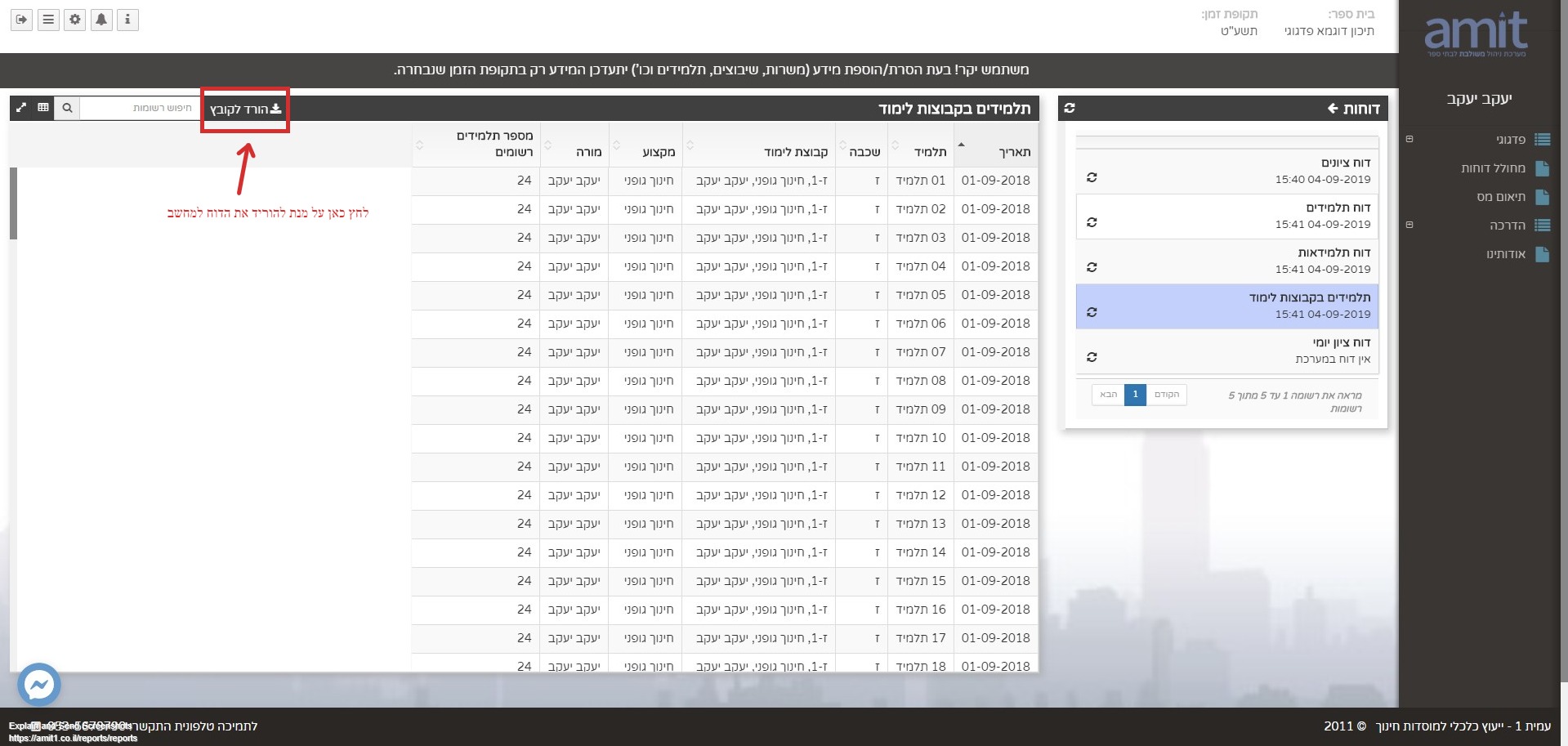Click the back arrow beside דוחות title
Image resolution: width=1568 pixels, height=746 pixels.
click(x=1333, y=109)
